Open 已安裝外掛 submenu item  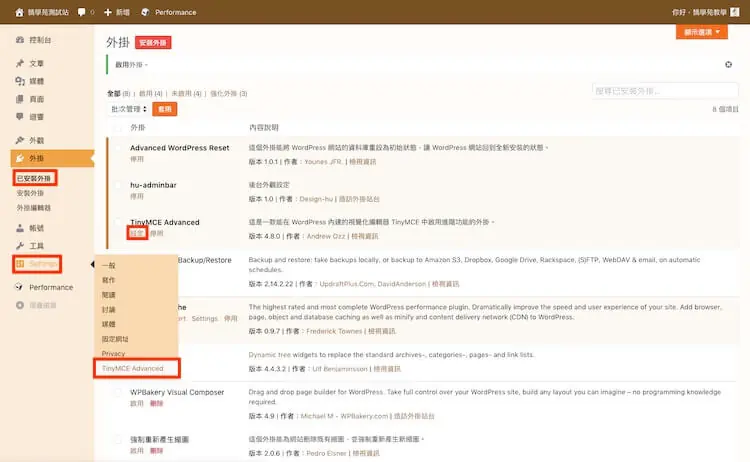pyautogui.click(x=33, y=178)
